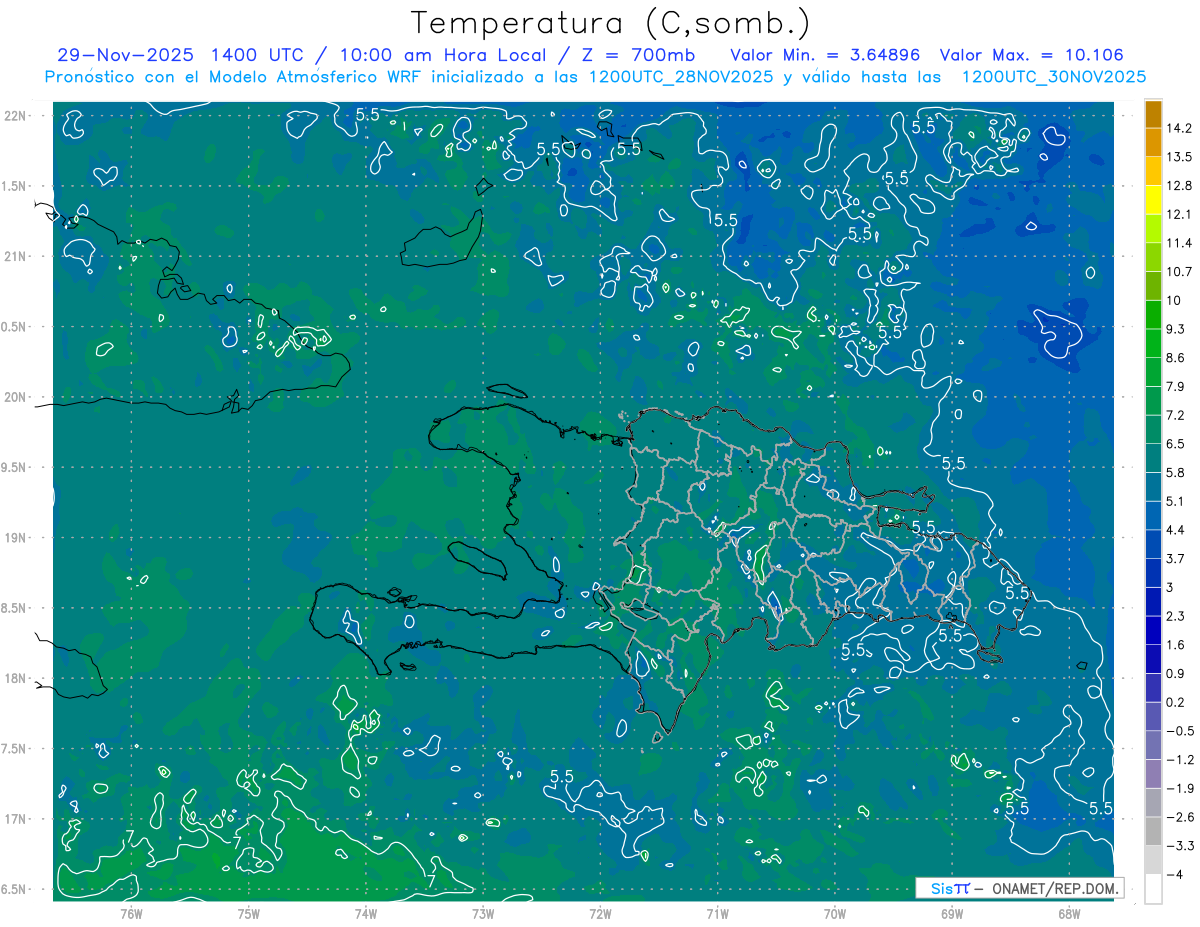The height and width of the screenshot is (927, 1200).
Task: Click the latitude axis label "20N"
Action: [x=15, y=397]
